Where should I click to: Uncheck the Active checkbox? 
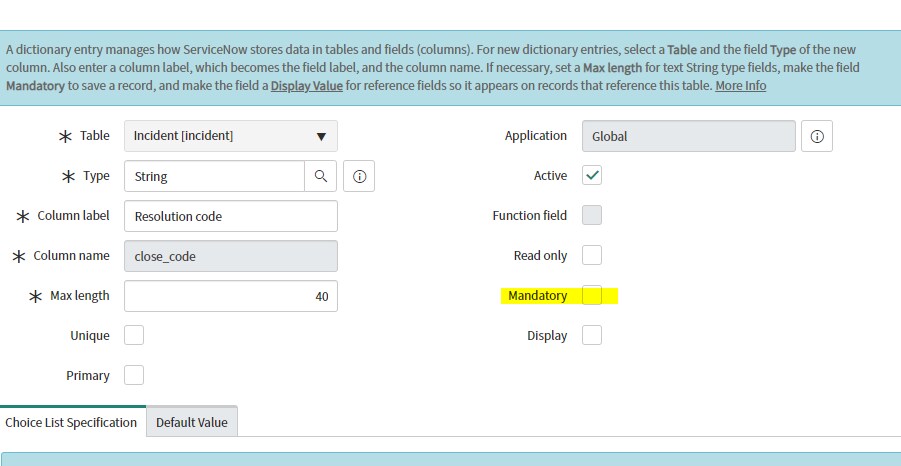[x=592, y=176]
